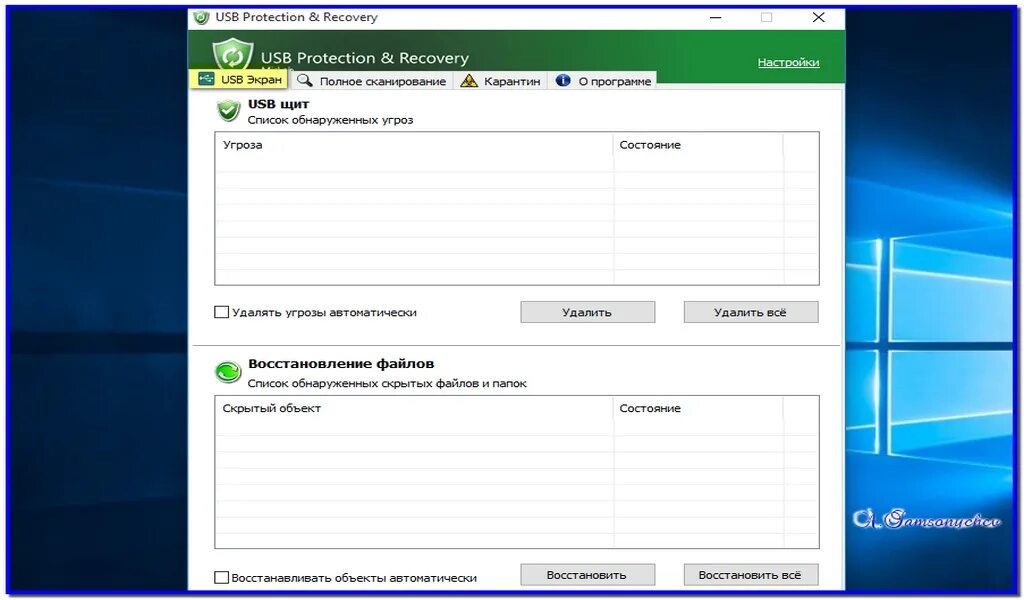Click Список обнаруженных угроз text

pyautogui.click(x=330, y=120)
